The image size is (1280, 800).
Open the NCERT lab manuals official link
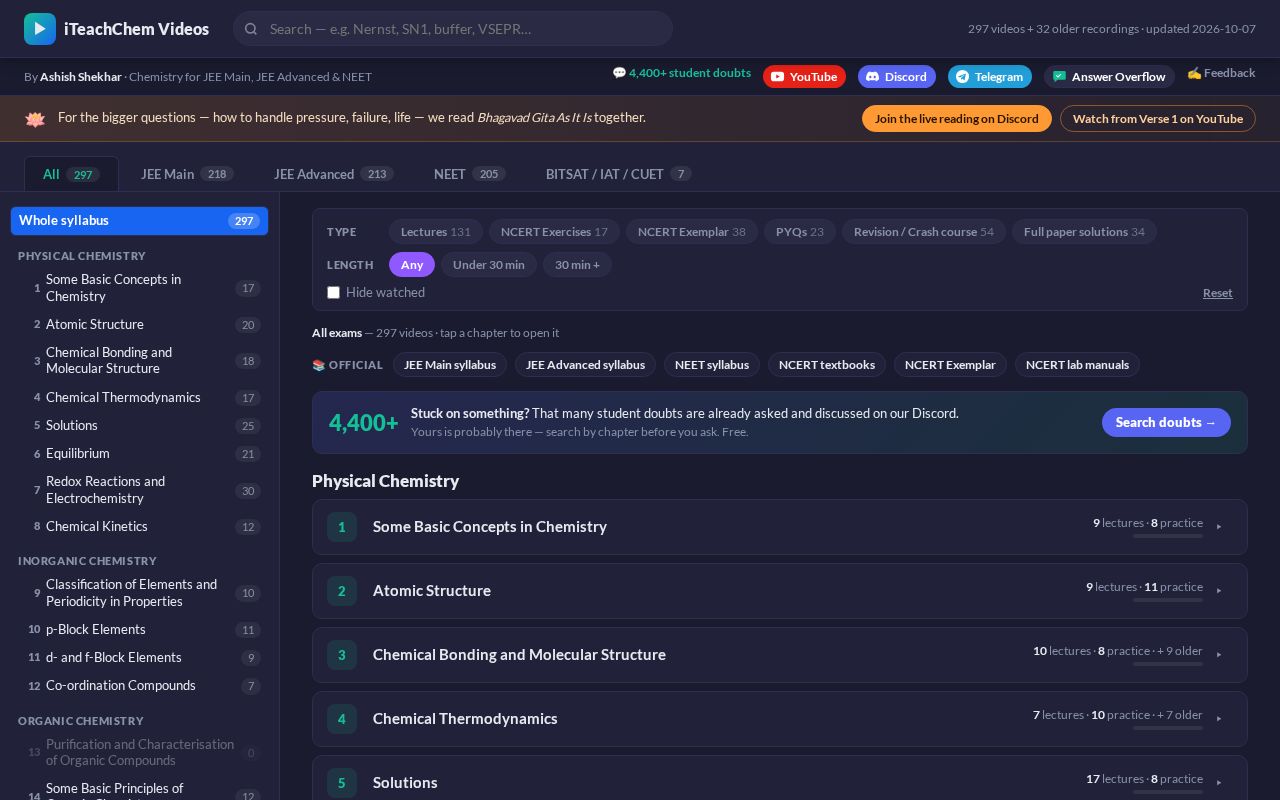(x=1077, y=365)
